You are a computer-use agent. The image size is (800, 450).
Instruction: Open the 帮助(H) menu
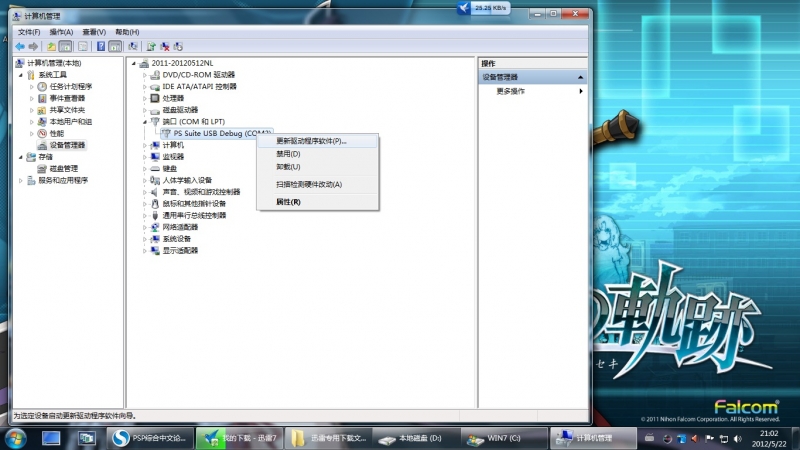point(127,32)
